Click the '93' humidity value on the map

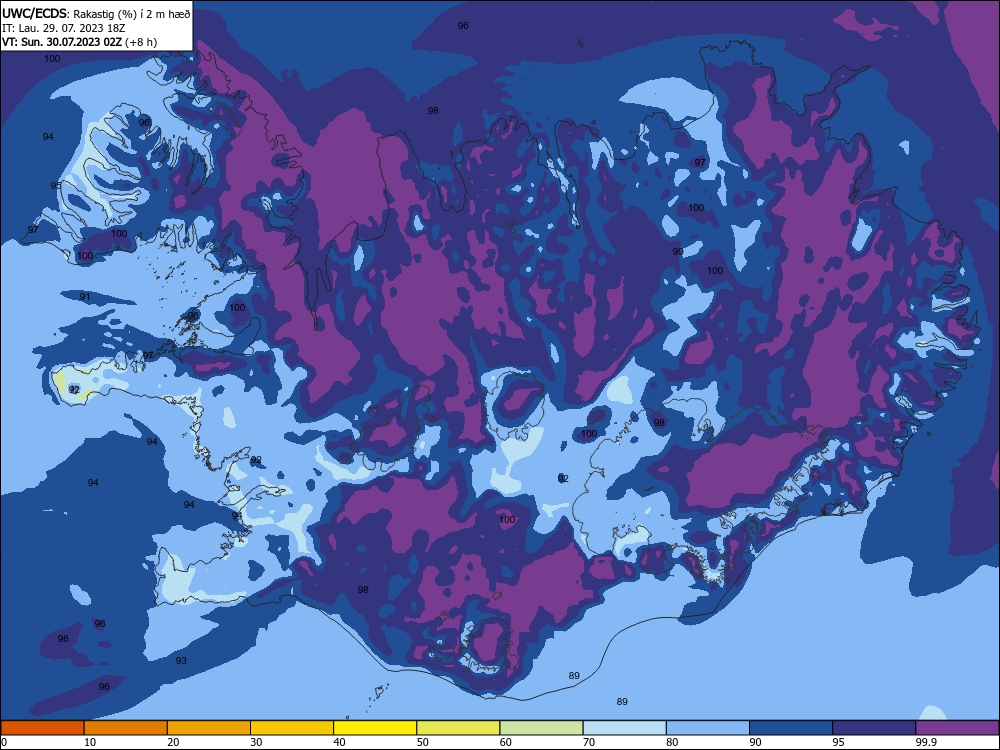point(181,661)
